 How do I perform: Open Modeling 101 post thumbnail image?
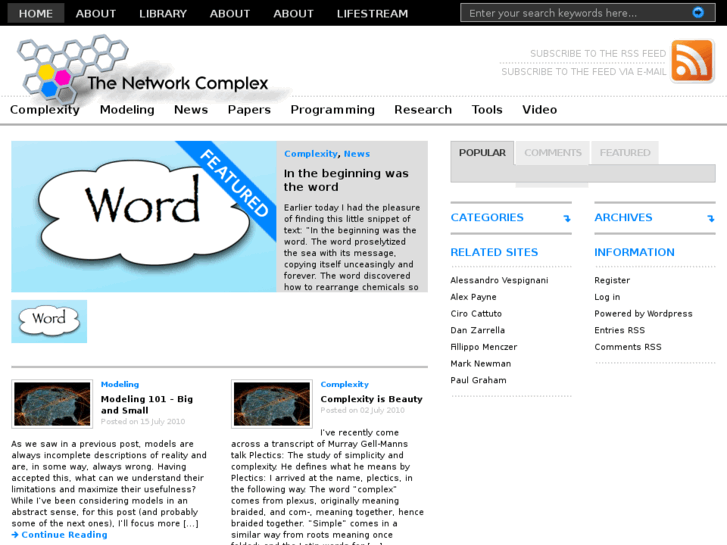tap(52, 404)
